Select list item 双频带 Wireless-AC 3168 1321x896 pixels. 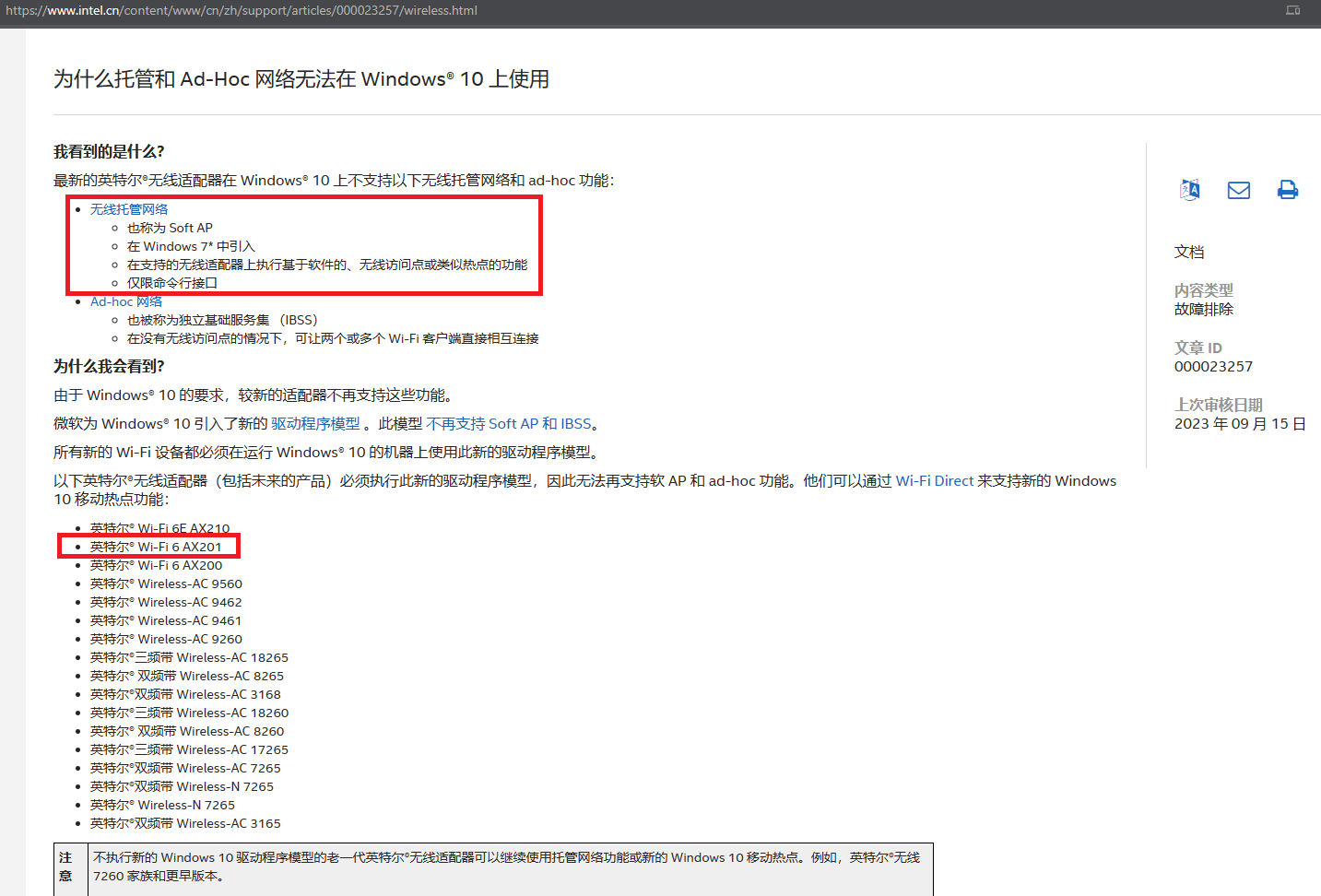[x=185, y=694]
